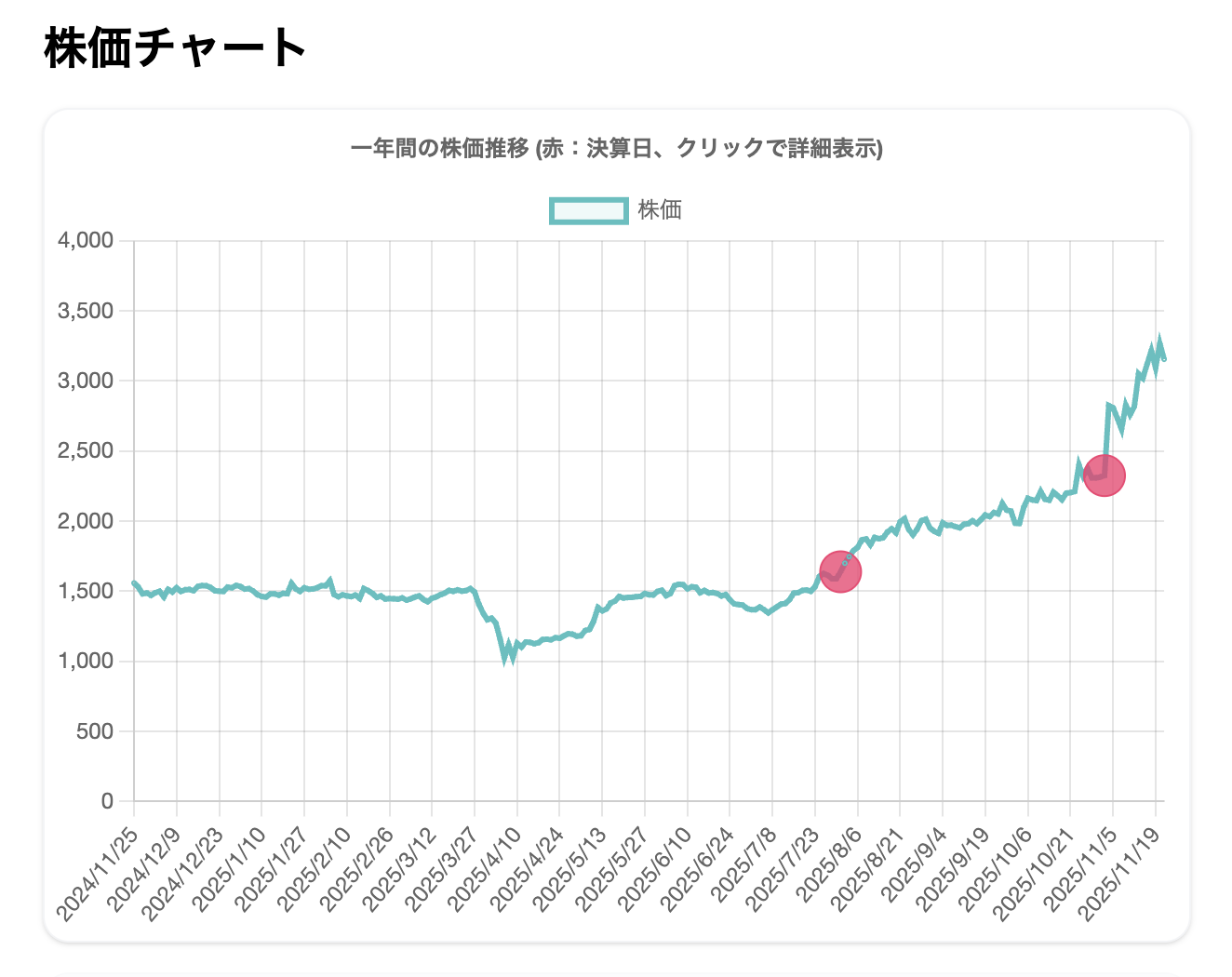This screenshot has height=977, width=1232.
Task: Click the 株価 legend label text
Action: coord(660,210)
